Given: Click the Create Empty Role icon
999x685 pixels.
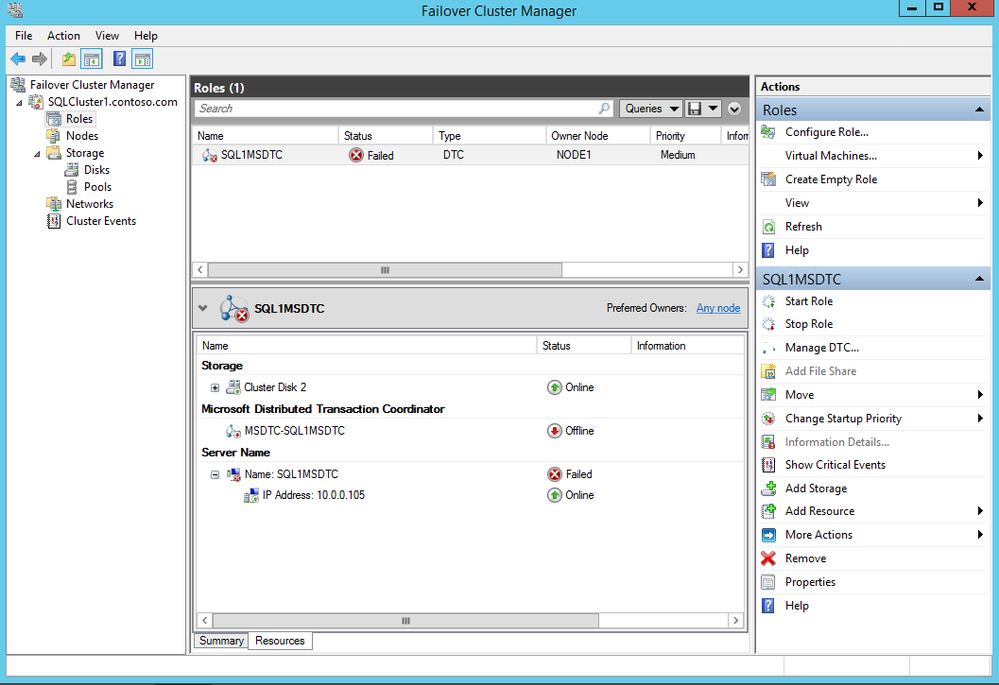Looking at the screenshot, I should point(768,179).
